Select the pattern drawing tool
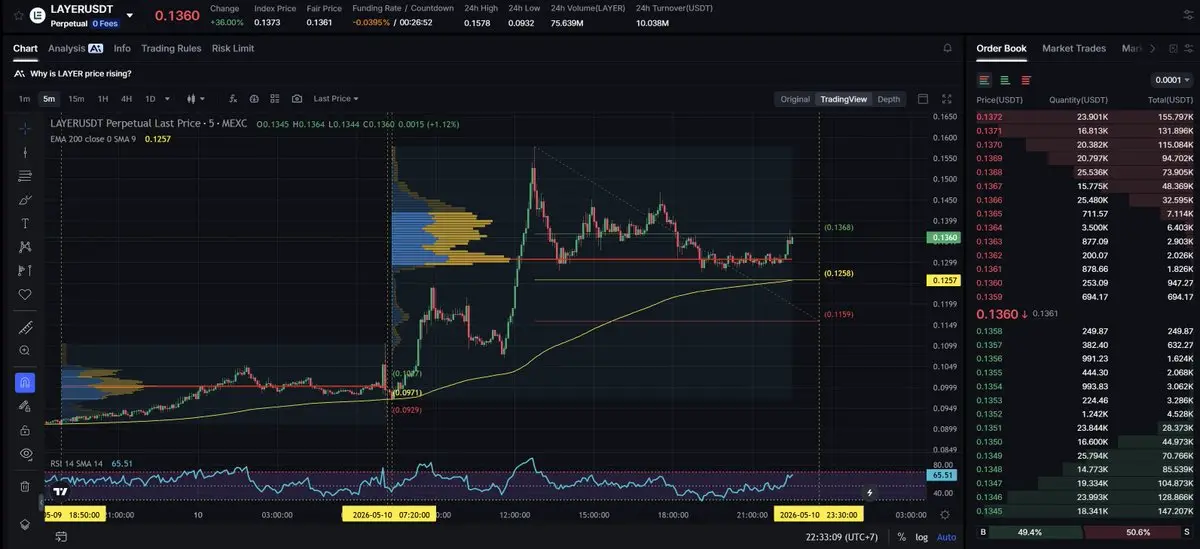The image size is (1200, 549). 25,247
